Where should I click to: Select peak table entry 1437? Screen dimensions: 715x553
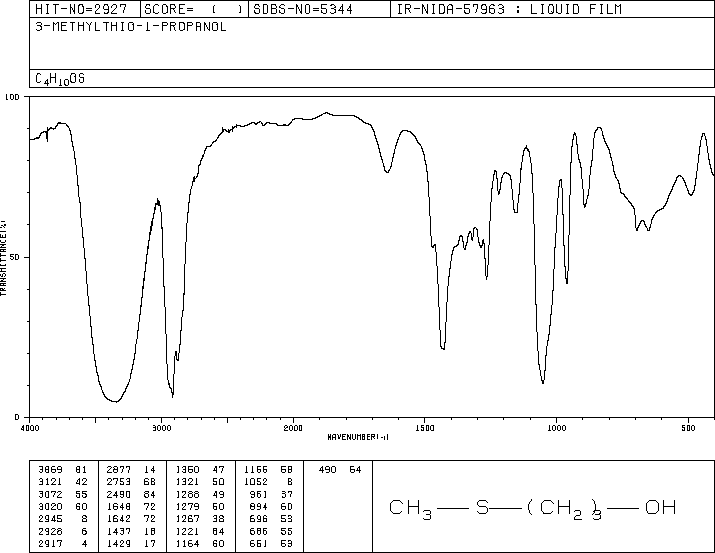tap(119, 531)
